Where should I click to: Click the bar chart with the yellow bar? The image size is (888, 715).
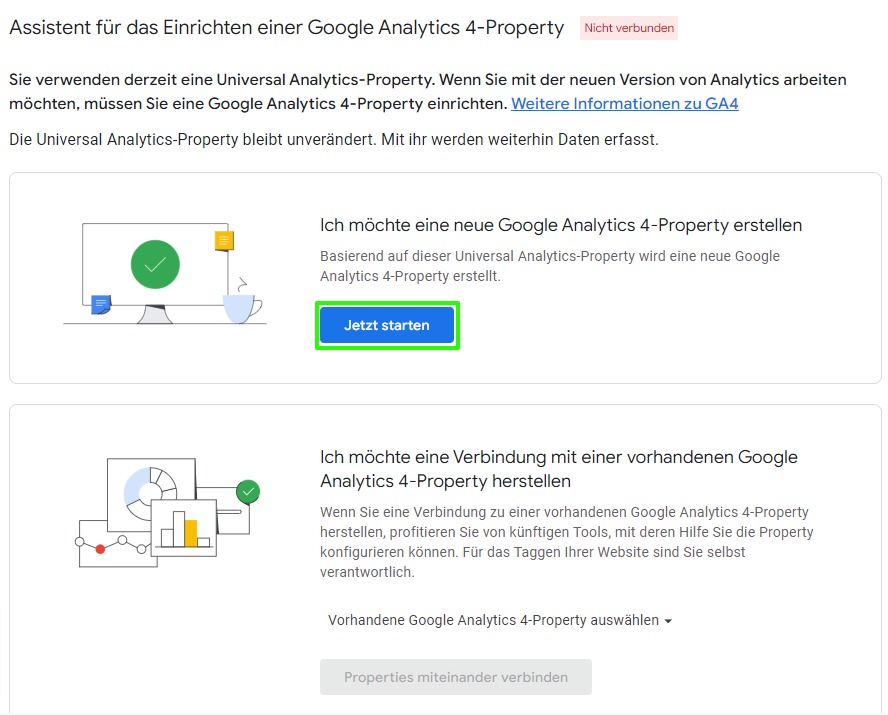tap(184, 528)
